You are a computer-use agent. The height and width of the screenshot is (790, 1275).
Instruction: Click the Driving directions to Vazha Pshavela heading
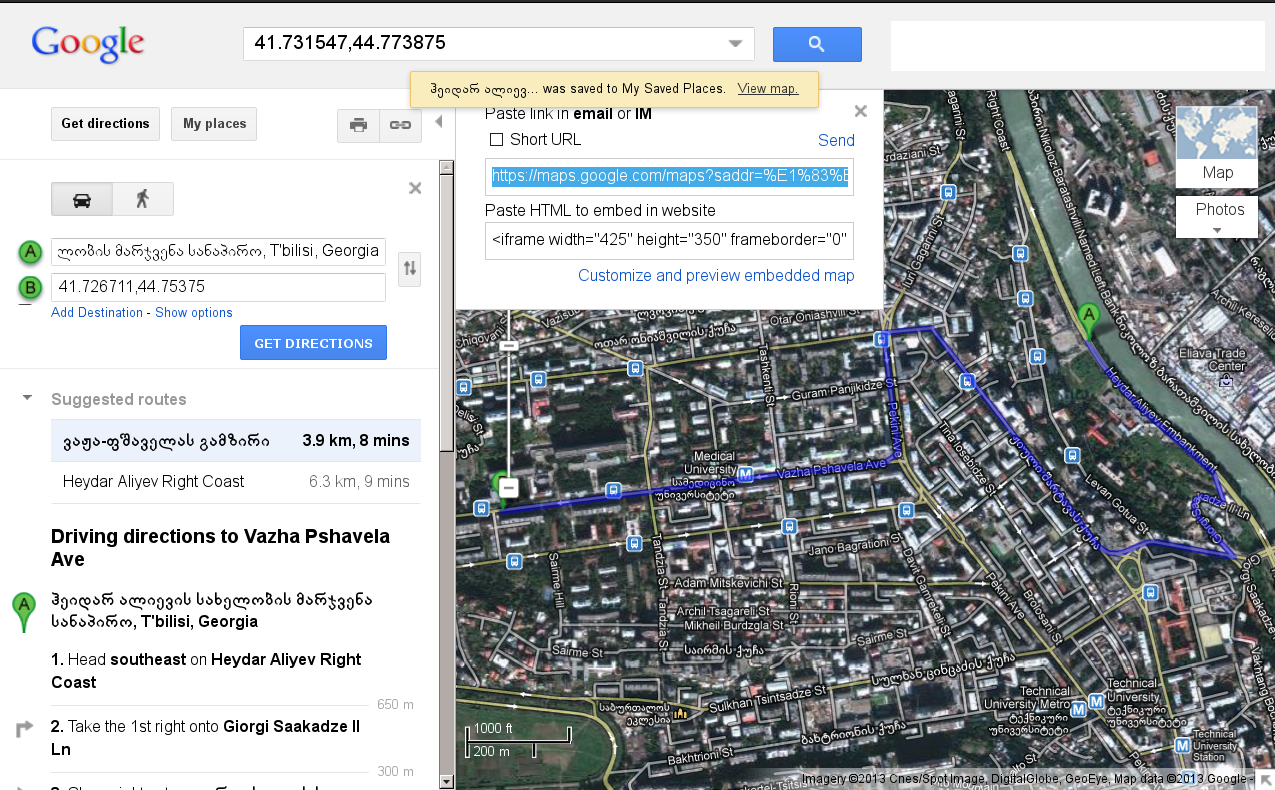click(x=220, y=548)
